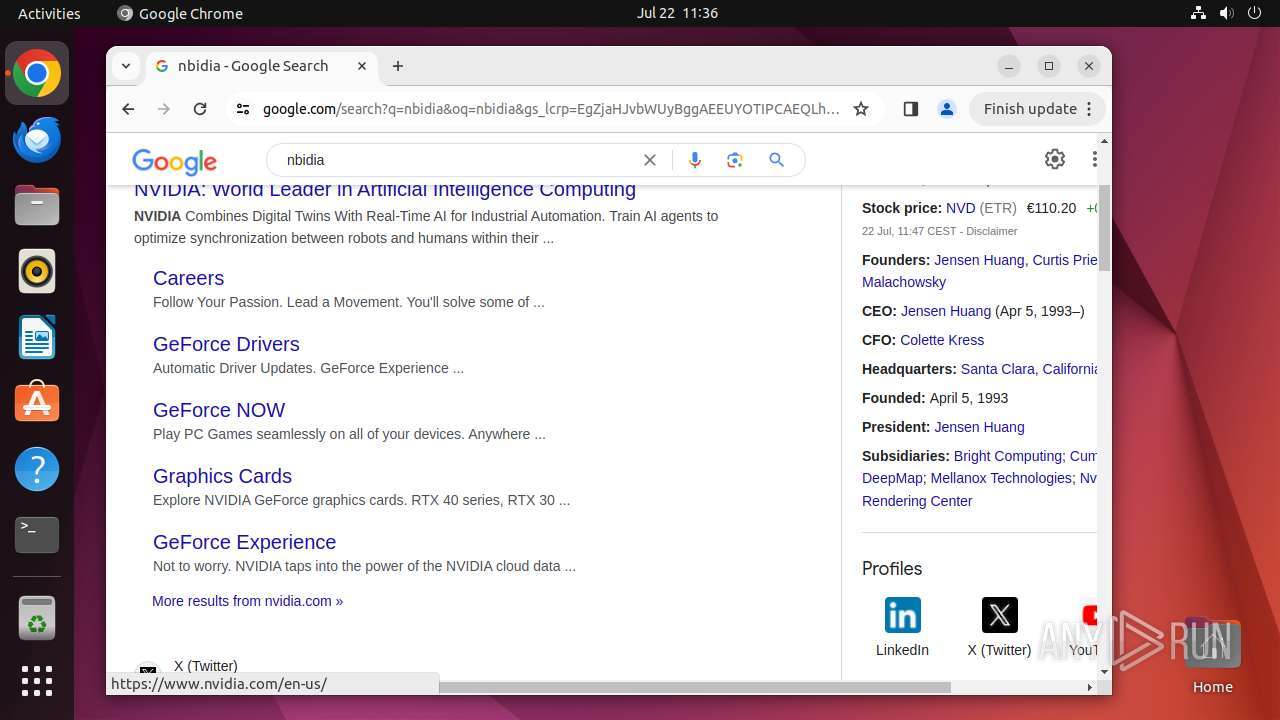Viewport: 1280px width, 720px height.
Task: Open NVD stock ticker link
Action: 960,208
